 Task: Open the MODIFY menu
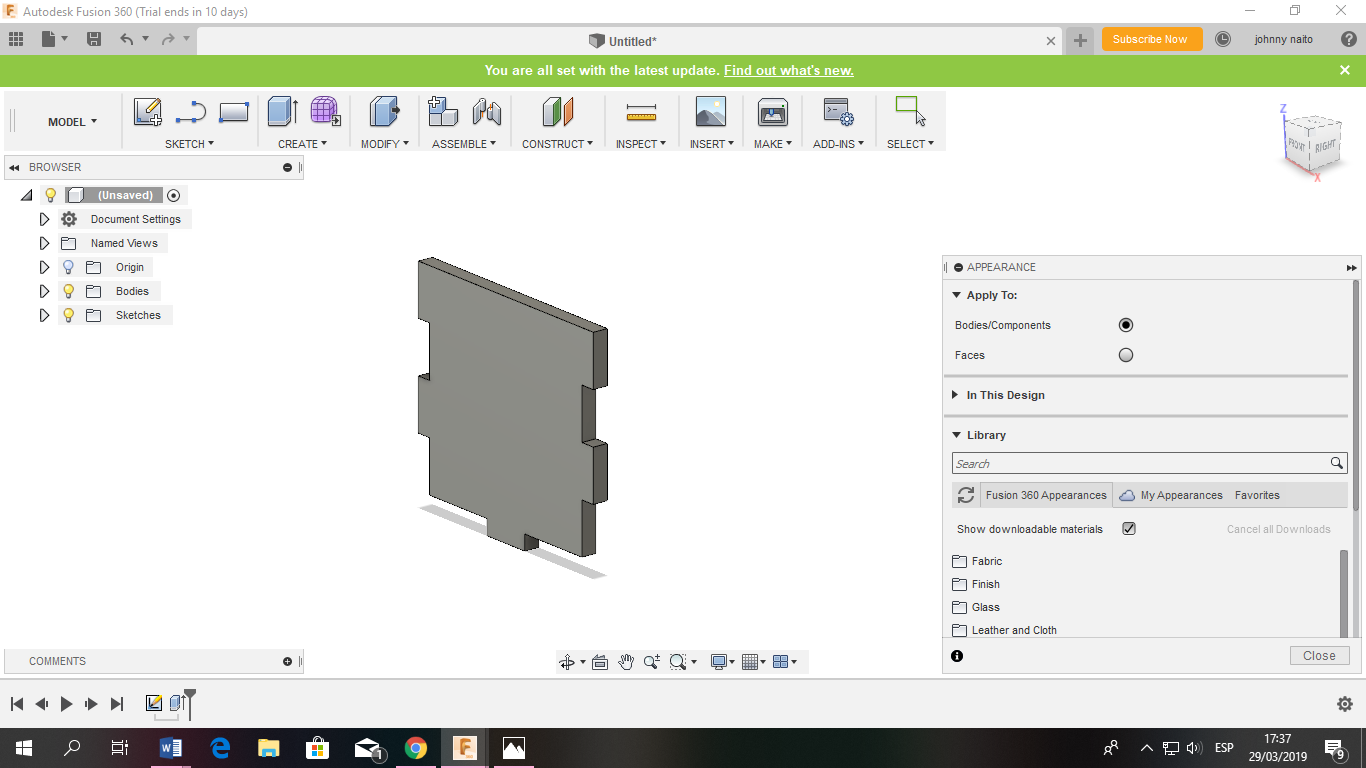[x=384, y=144]
